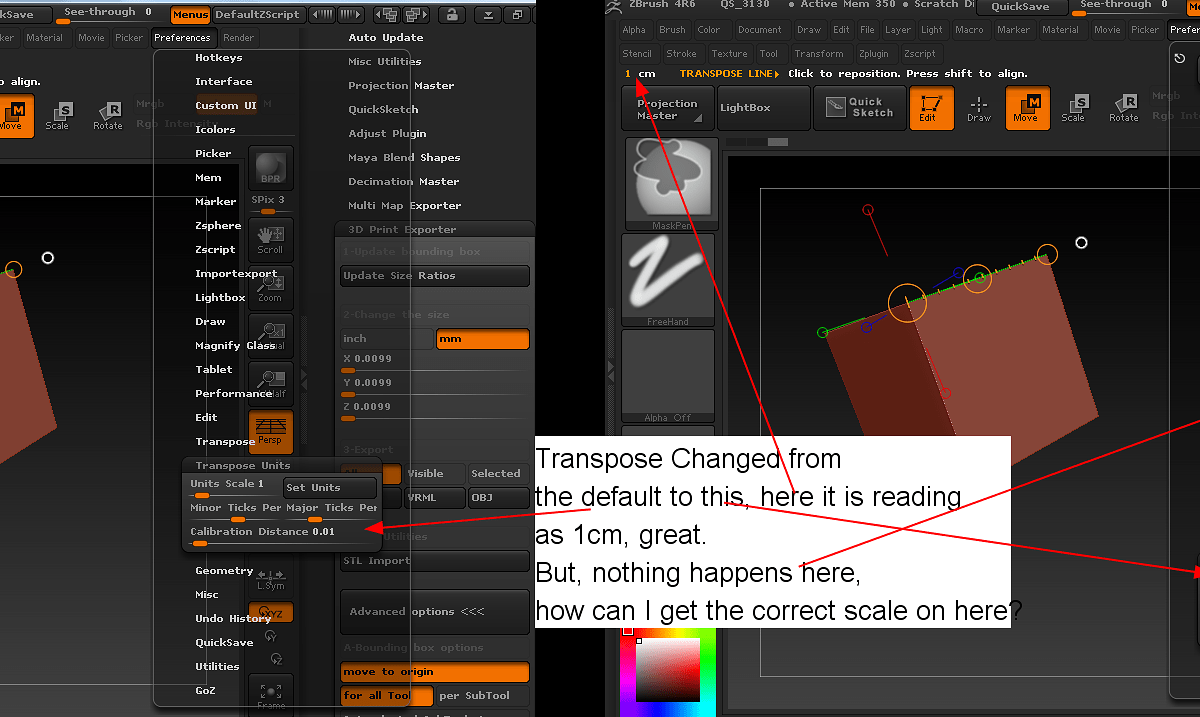Click the STL Import button
The height and width of the screenshot is (717, 1200).
point(435,561)
